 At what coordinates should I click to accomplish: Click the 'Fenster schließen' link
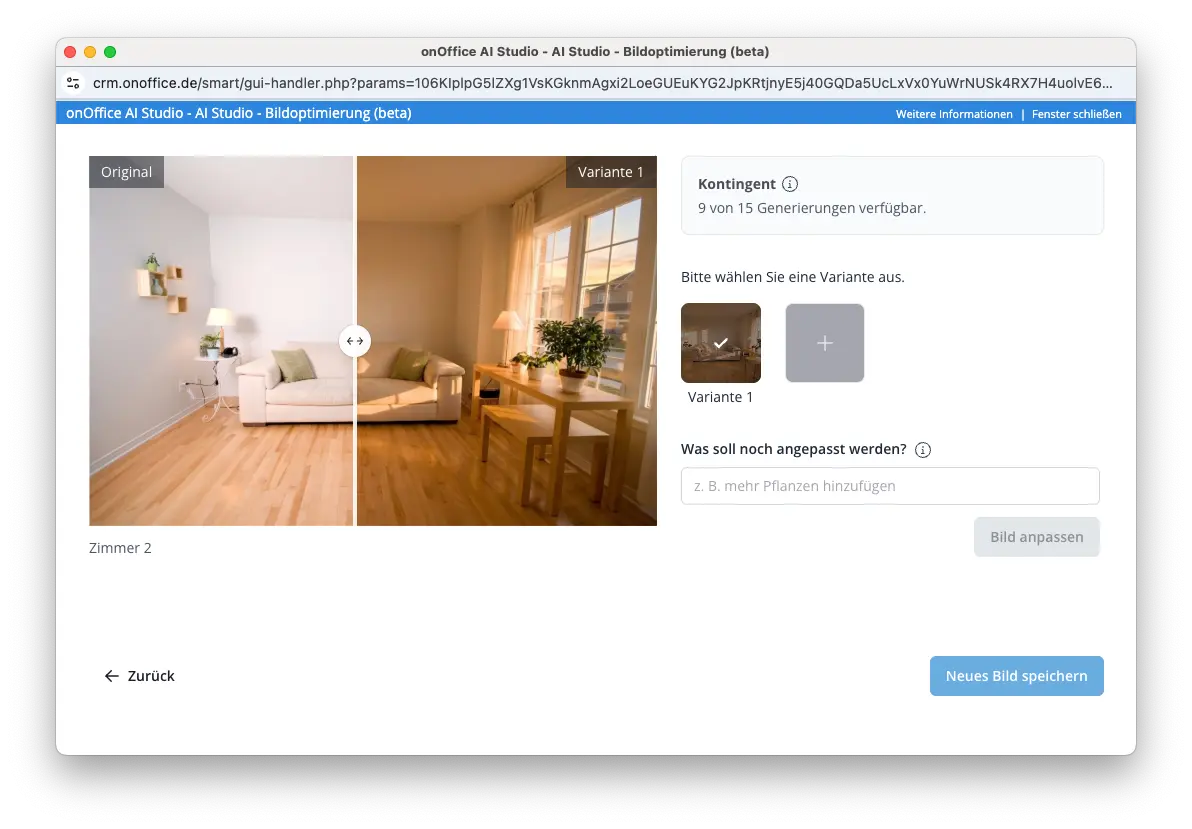click(1076, 114)
